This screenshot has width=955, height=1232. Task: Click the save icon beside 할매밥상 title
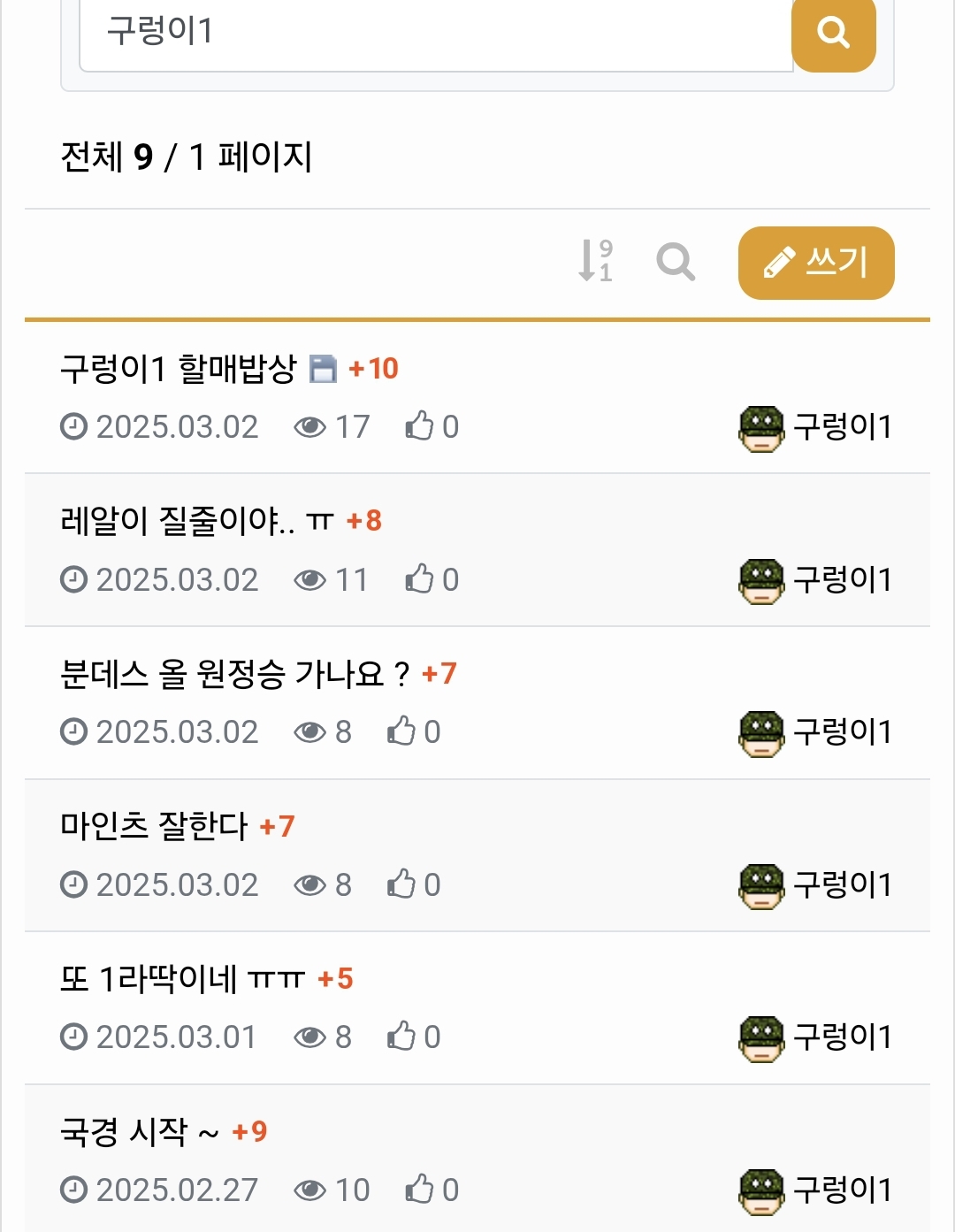323,369
